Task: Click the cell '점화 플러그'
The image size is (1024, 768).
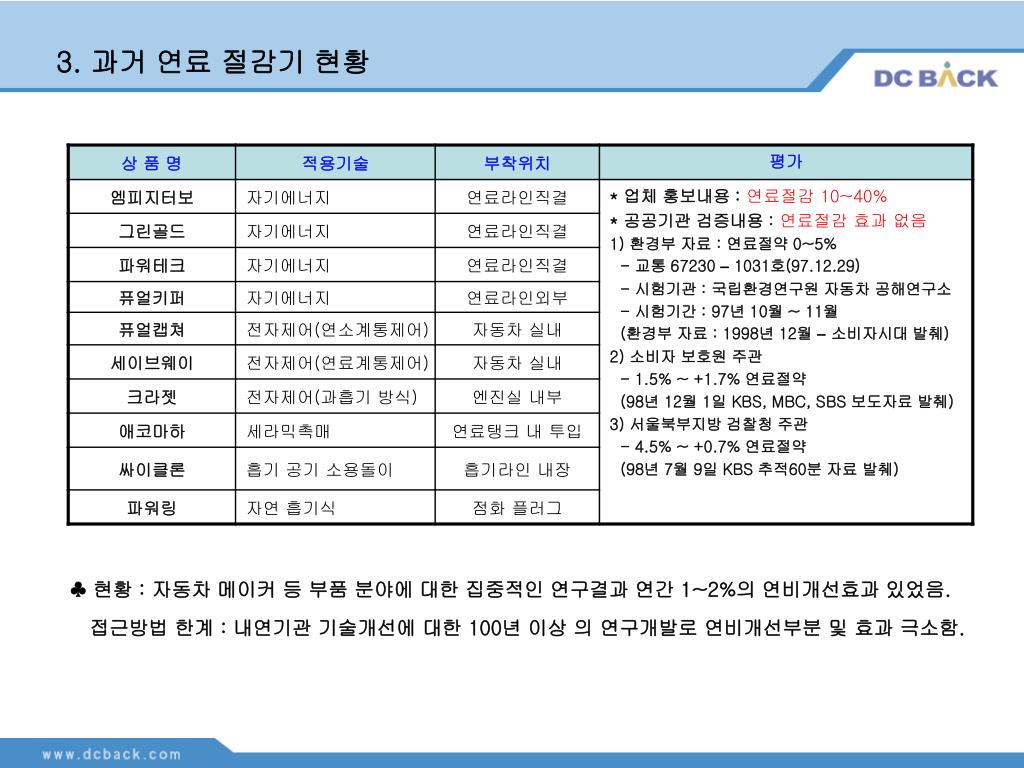Action: [517, 507]
